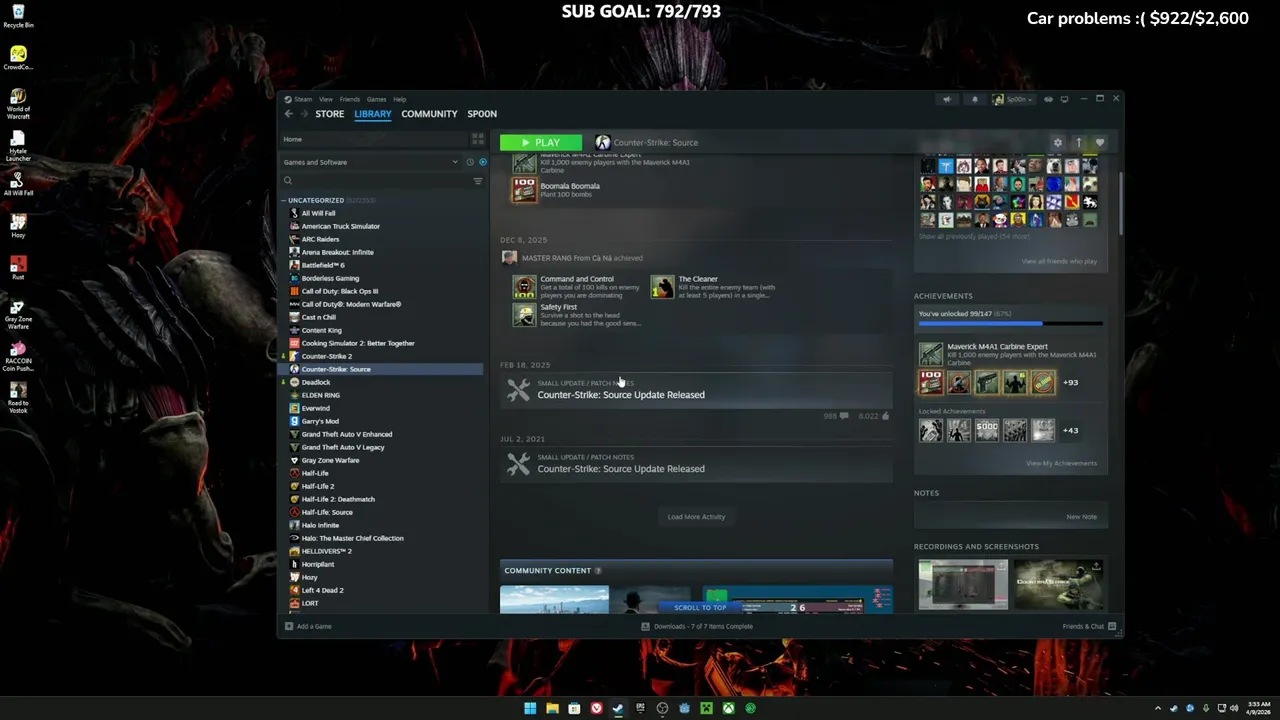Click The Cleaner achievement icon
This screenshot has height=720, width=1280.
coord(662,288)
